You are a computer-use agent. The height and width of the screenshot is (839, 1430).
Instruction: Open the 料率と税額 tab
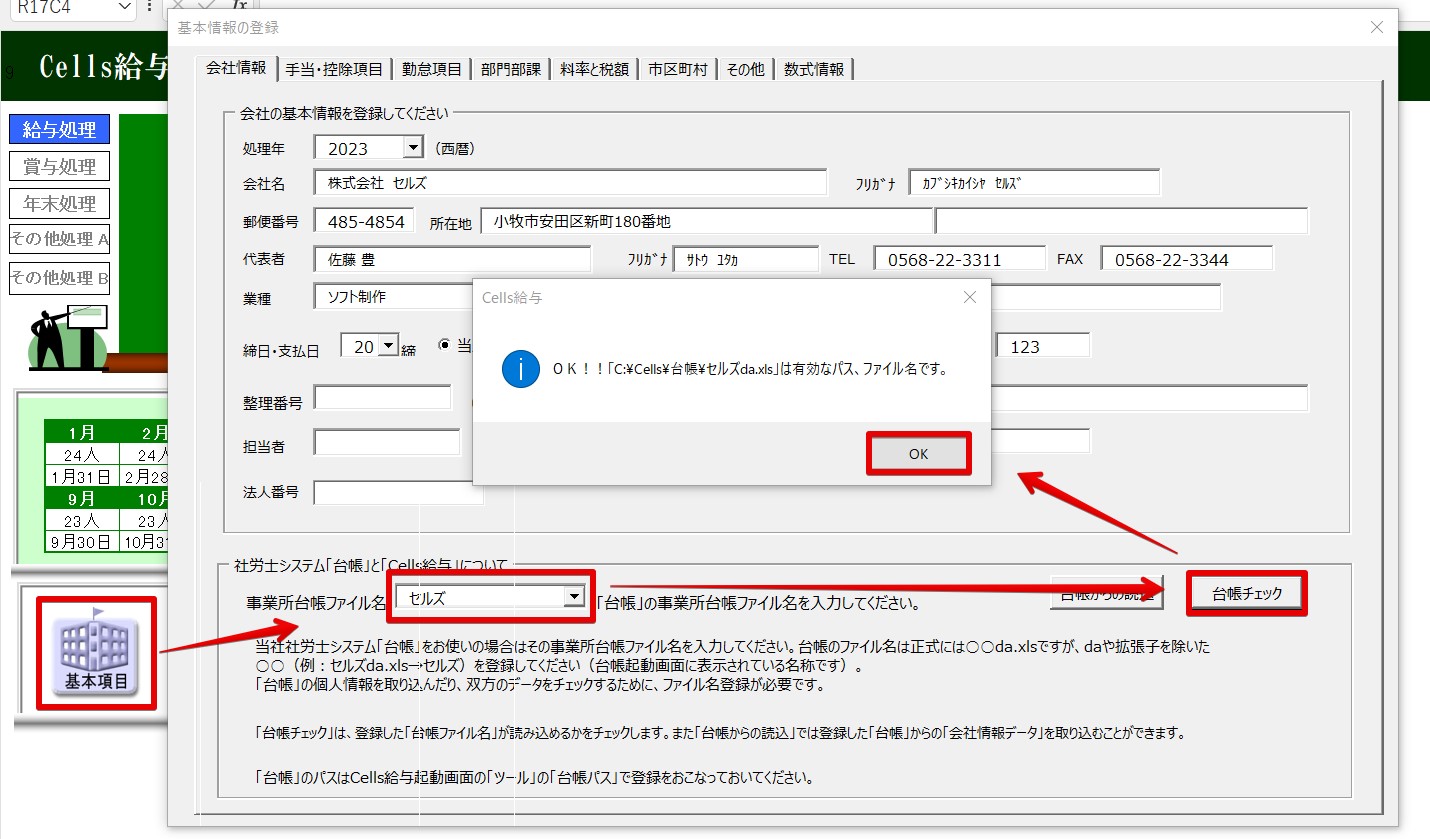click(x=594, y=69)
